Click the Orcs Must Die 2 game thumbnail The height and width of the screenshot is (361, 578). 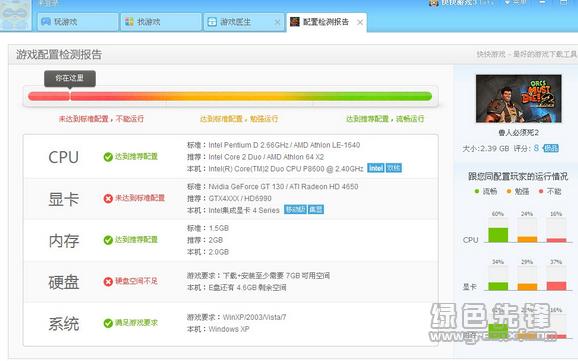tap(519, 98)
